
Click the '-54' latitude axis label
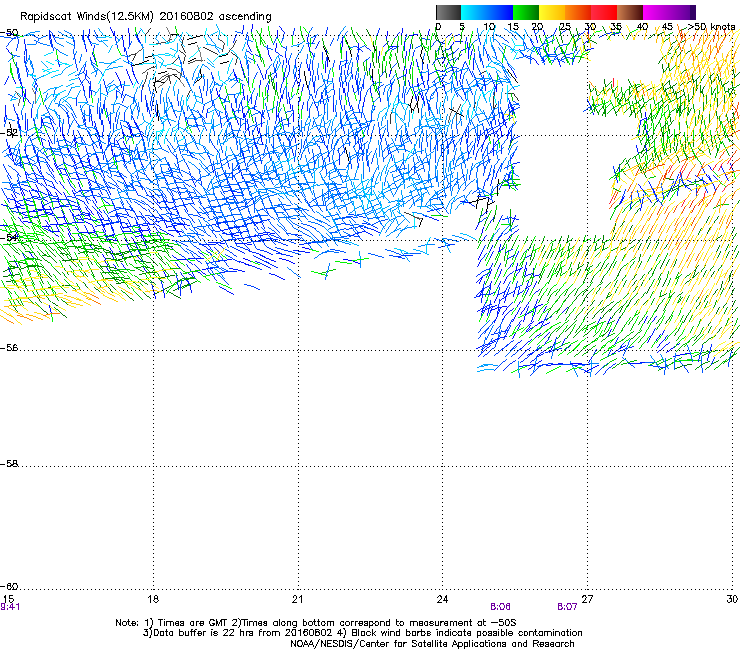click(x=9, y=237)
